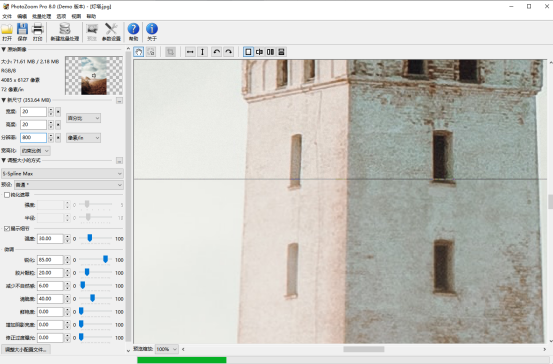Switch to vertical split preview
Image resolution: width=553 pixels, height=364 pixels.
click(259, 52)
